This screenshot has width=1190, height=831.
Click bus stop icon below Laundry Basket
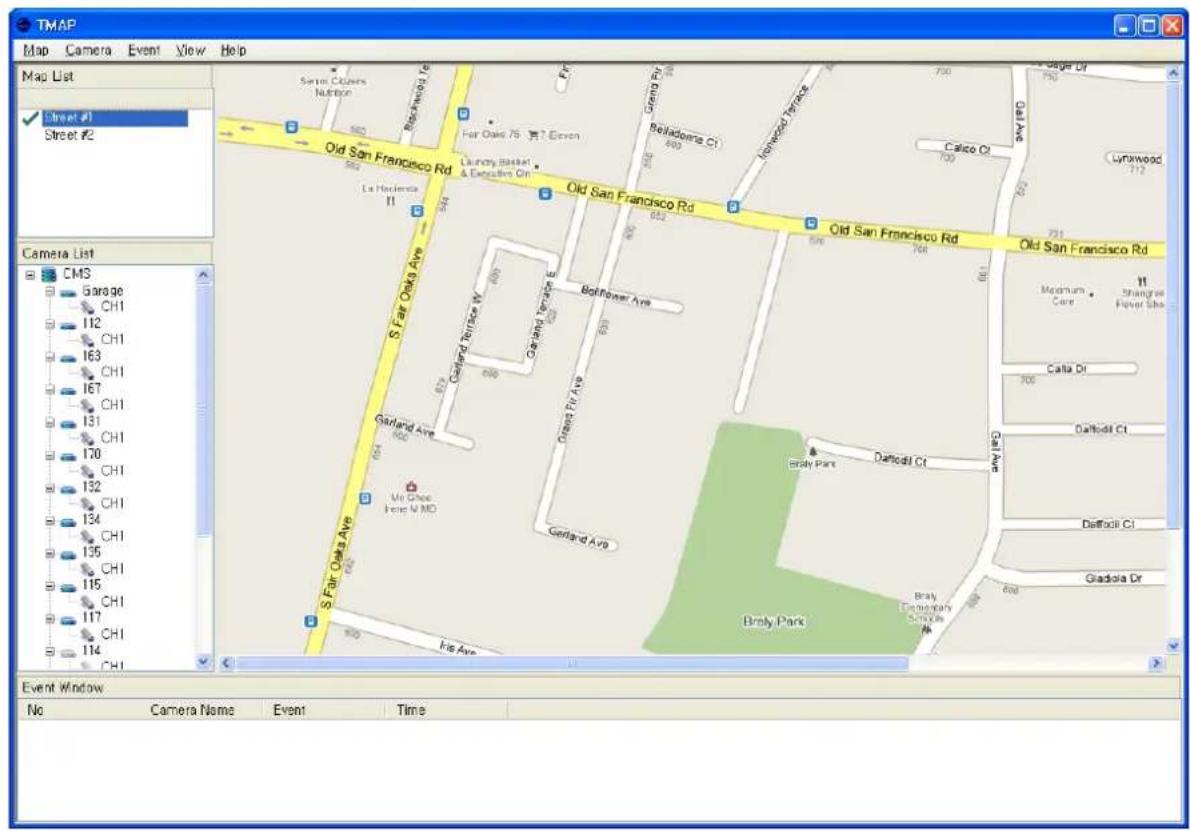tap(545, 194)
